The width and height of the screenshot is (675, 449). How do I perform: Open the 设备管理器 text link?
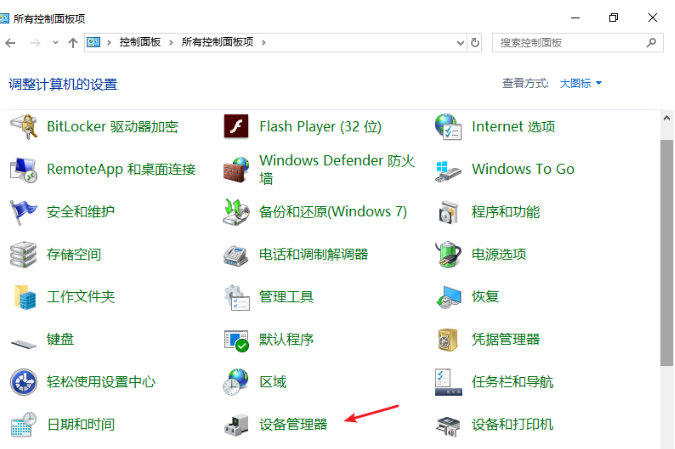pos(293,425)
